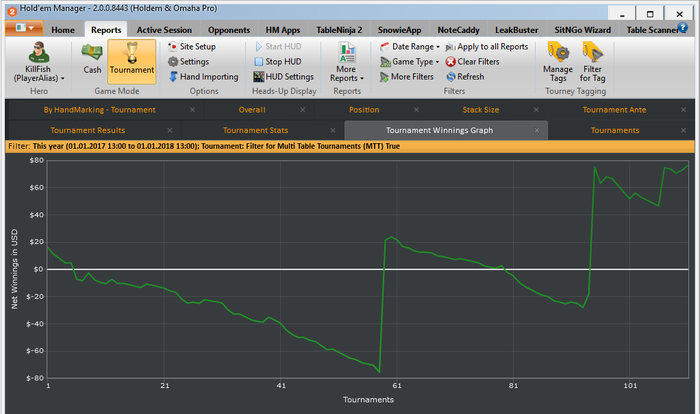Open the TableNinja 2 tab
The width and height of the screenshot is (700, 414).
[x=339, y=30]
